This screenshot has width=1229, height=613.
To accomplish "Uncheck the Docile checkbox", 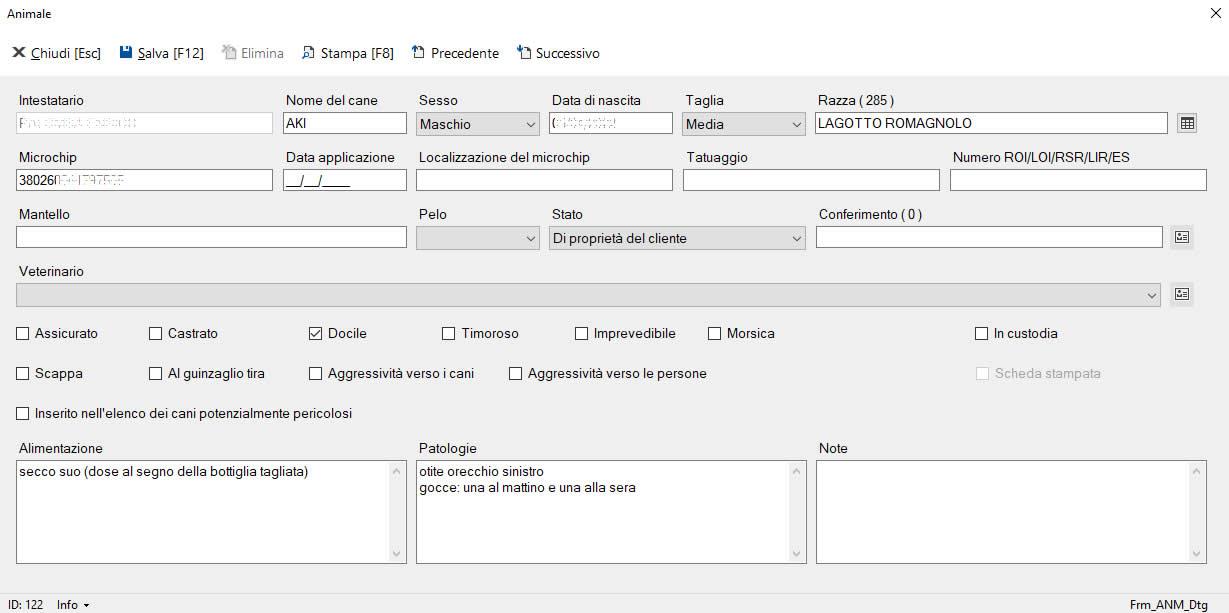I will [316, 334].
